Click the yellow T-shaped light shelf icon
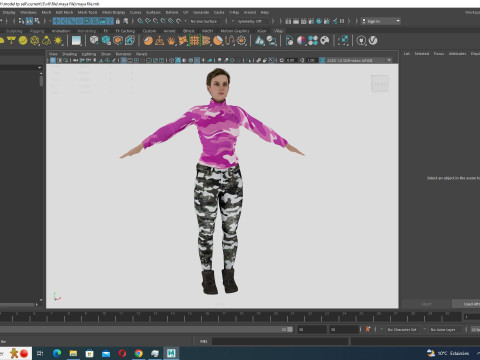Image resolution: width=480 pixels, height=360 pixels. [x=11, y=41]
